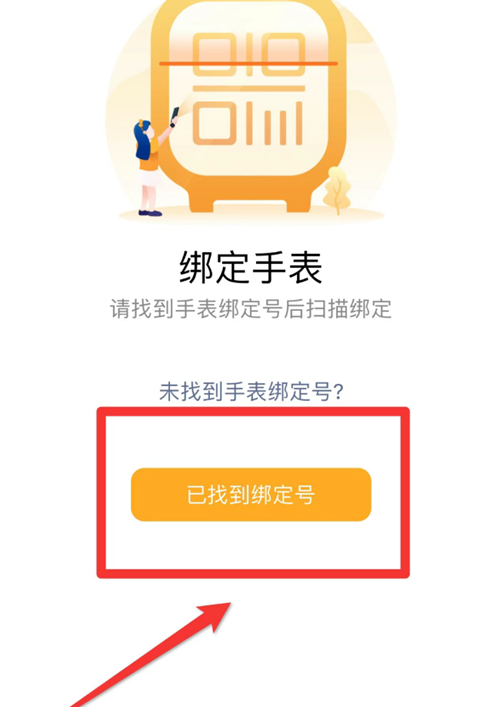This screenshot has width=480, height=707.
Task: Tap the orange scan line across the QR code
Action: 248,64
